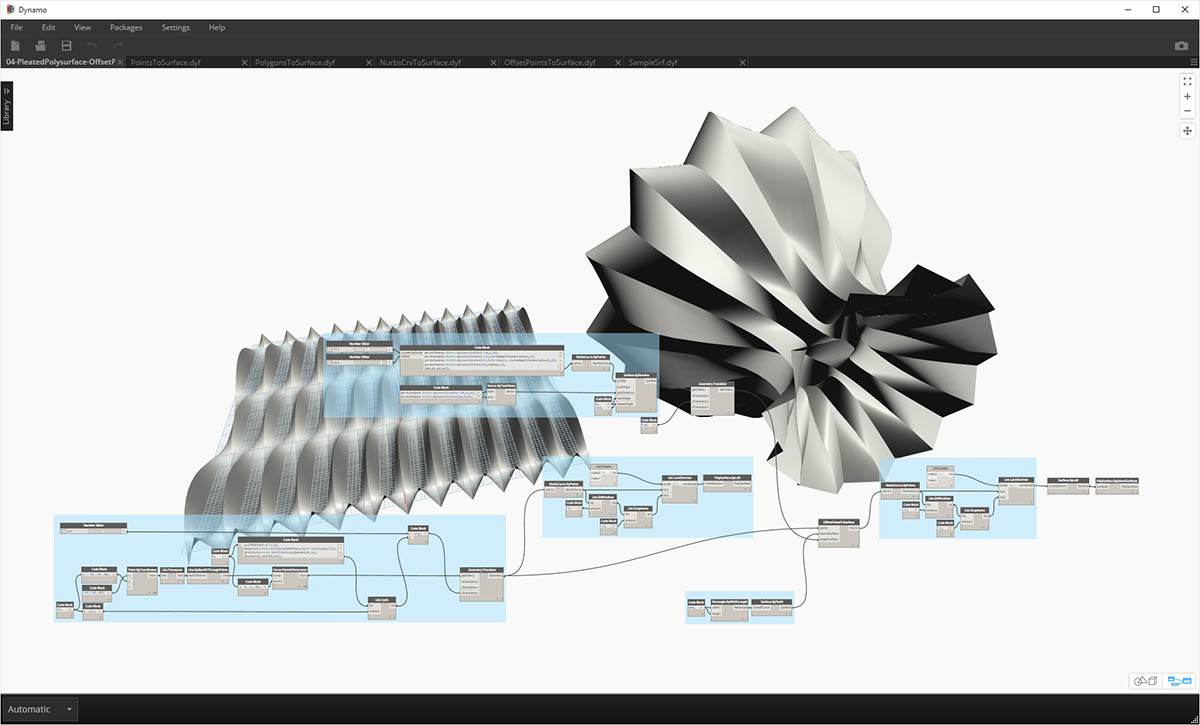Open the Settings menu
The width and height of the screenshot is (1200, 725).
click(176, 27)
